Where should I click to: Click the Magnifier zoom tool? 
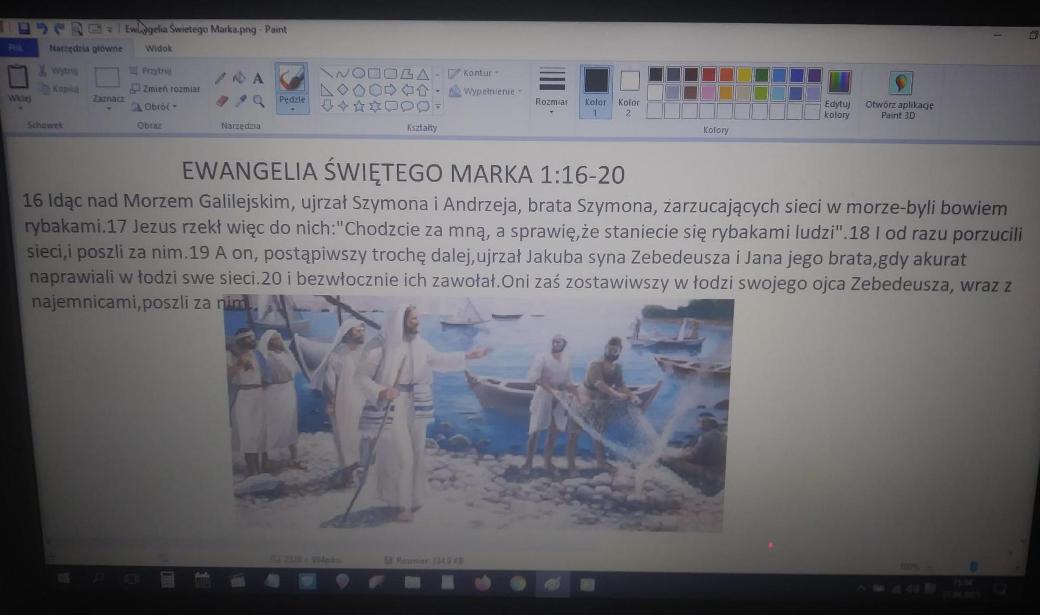click(x=258, y=101)
